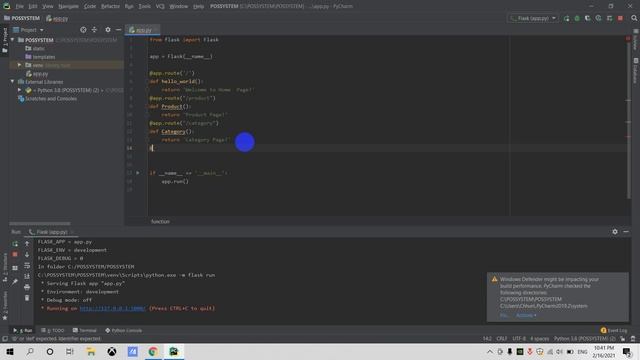The height and width of the screenshot is (360, 640).
Task: Open the Navigate menu
Action: tap(68, 7)
